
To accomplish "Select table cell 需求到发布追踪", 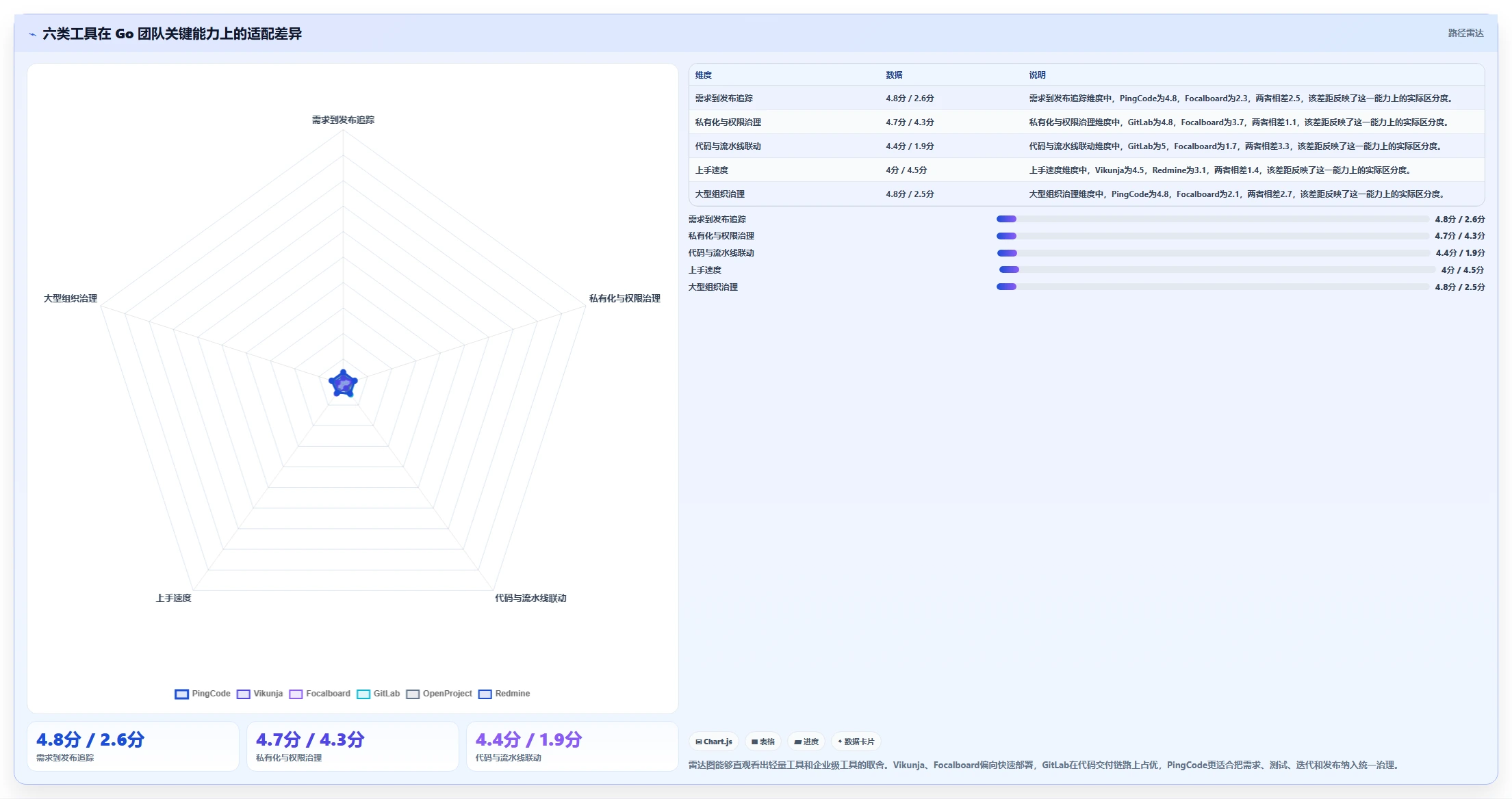I will pyautogui.click(x=724, y=99).
